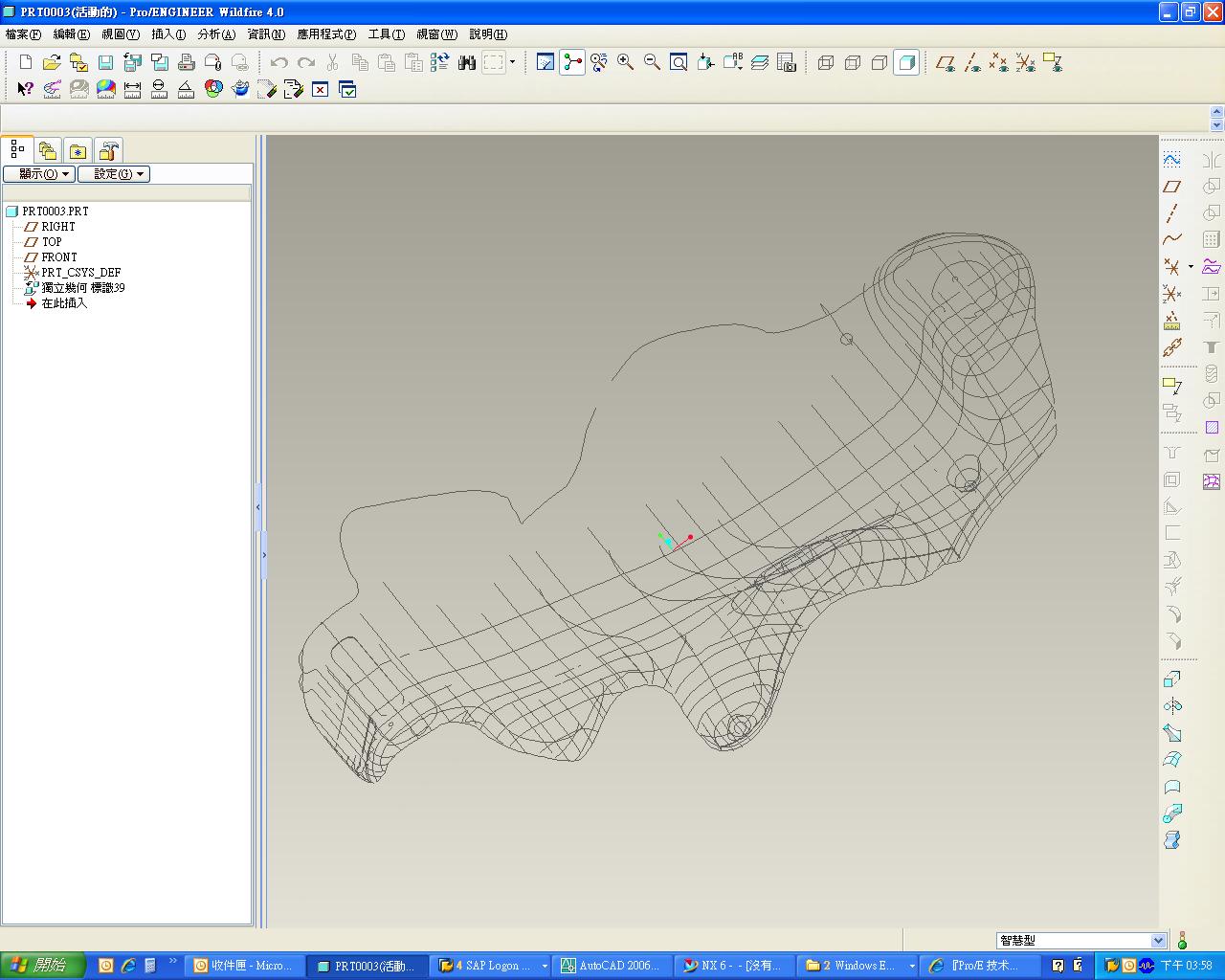Click the binoculars Find icon
The image size is (1225, 980).
click(467, 63)
